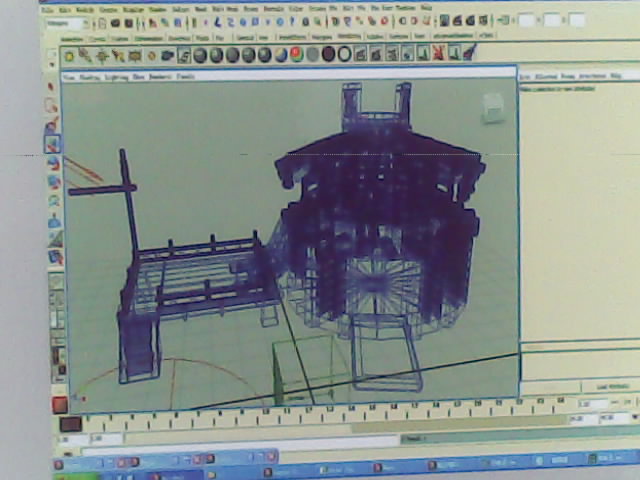Open the viewport Show menu

139,77
